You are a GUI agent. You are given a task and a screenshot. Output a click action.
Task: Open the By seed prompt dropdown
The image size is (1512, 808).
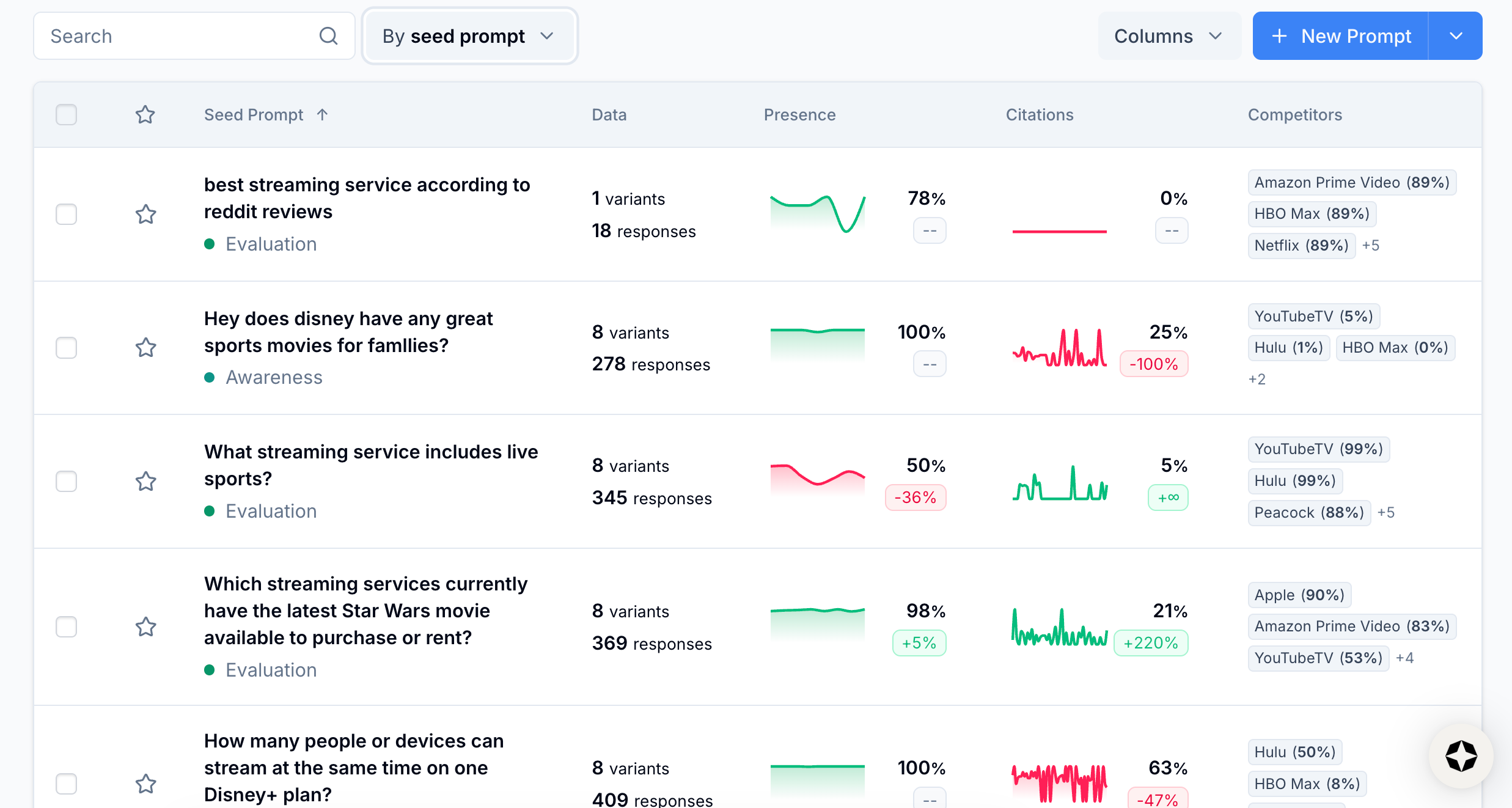pos(469,36)
